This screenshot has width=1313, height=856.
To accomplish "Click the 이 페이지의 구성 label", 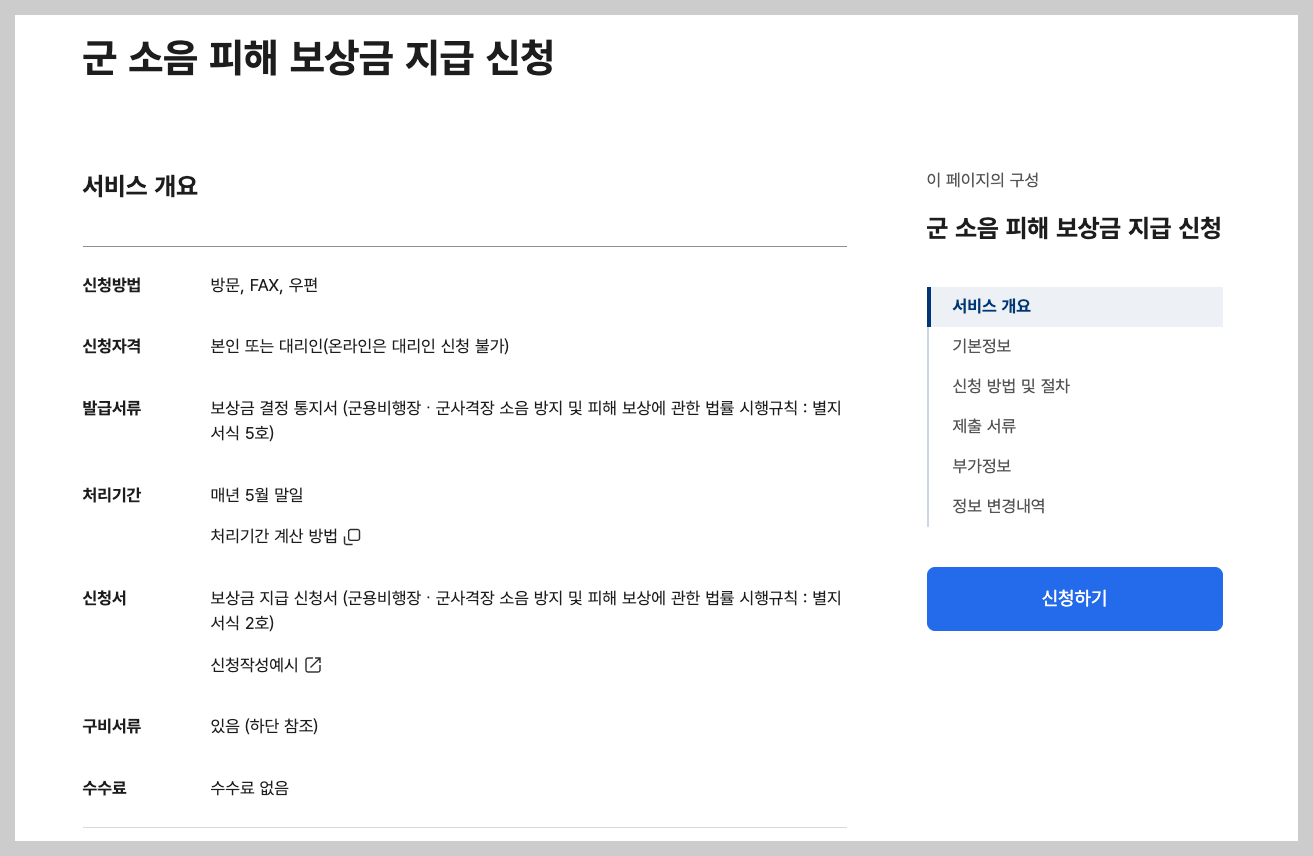I will (981, 180).
